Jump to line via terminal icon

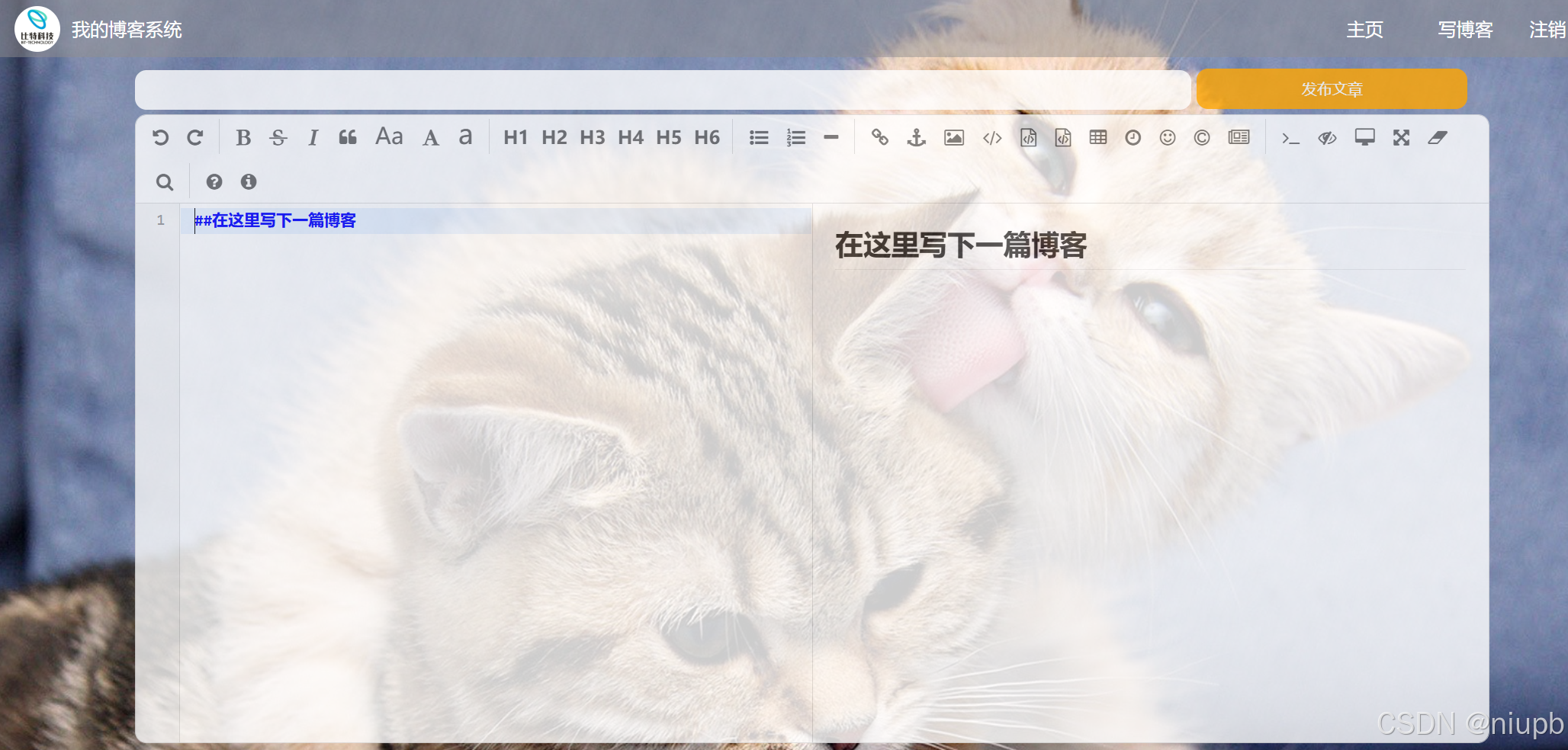[x=1290, y=138]
